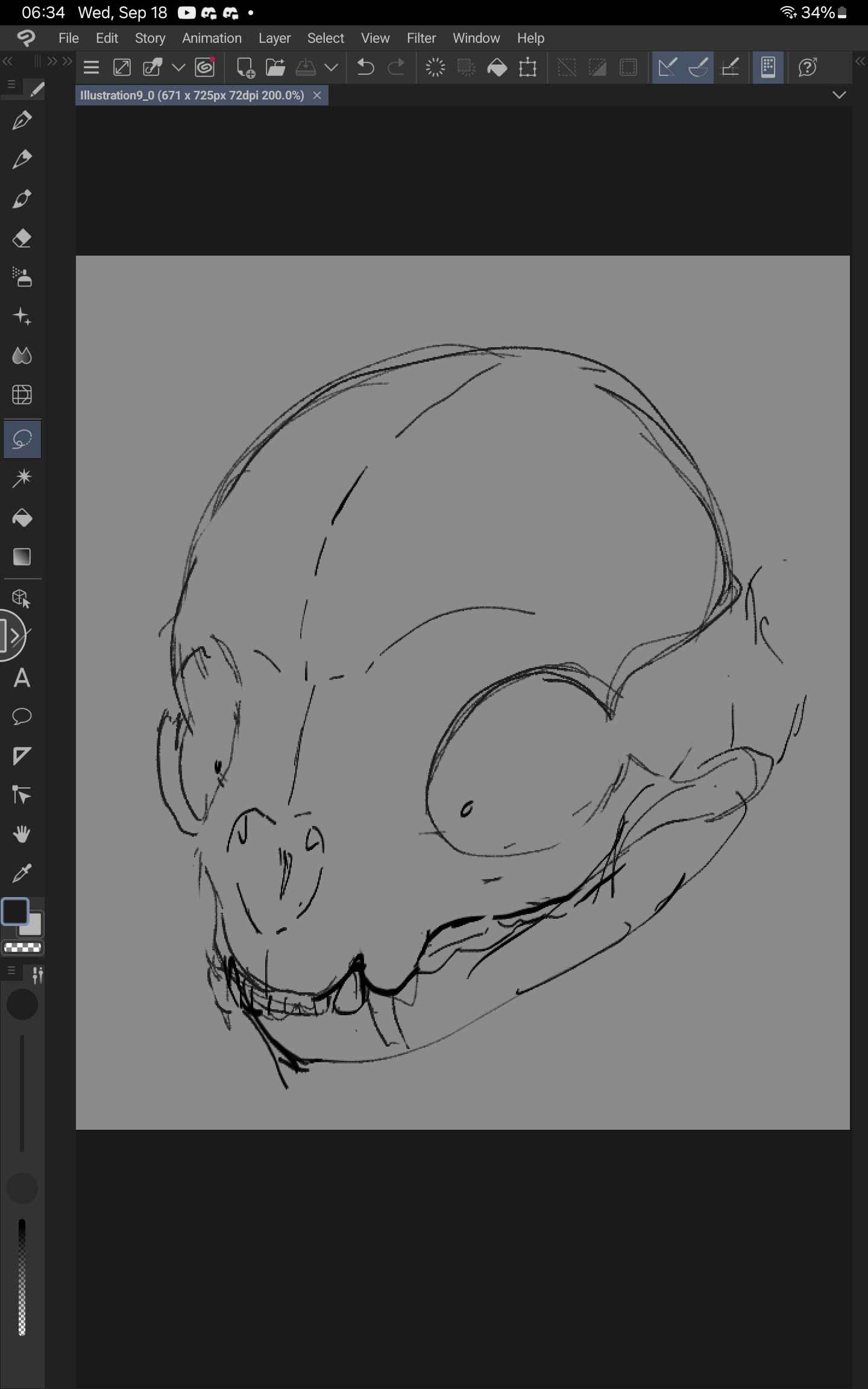Viewport: 868px width, 1389px height.
Task: Select the Frame border grid tool
Action: [x=22, y=395]
